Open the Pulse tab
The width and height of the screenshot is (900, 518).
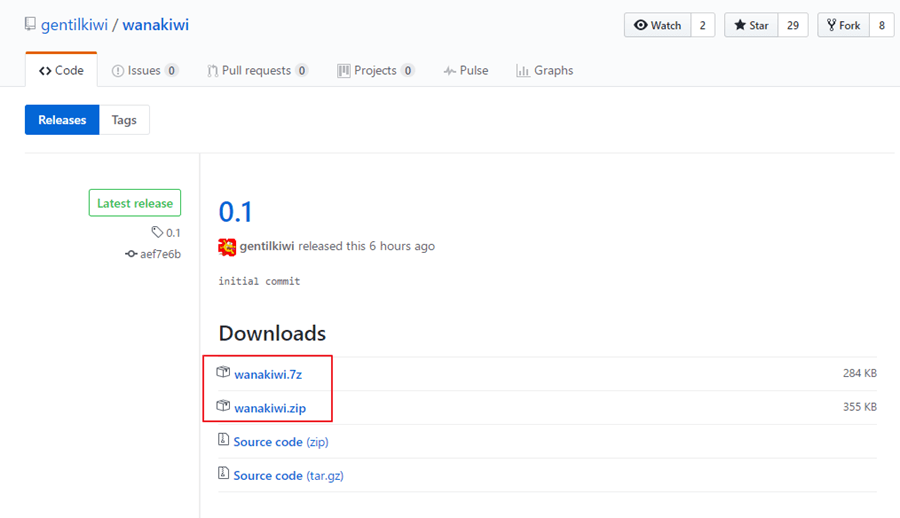466,71
